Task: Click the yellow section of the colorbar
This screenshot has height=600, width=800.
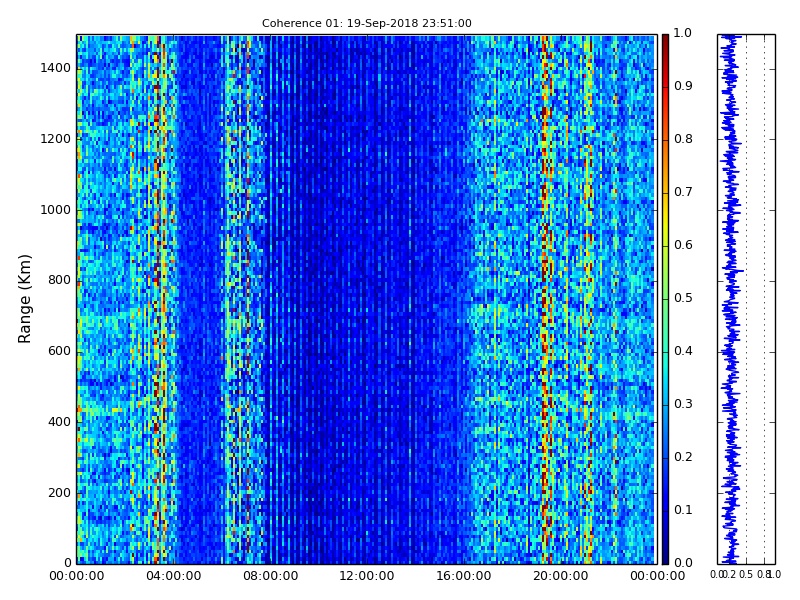Action: click(x=665, y=219)
